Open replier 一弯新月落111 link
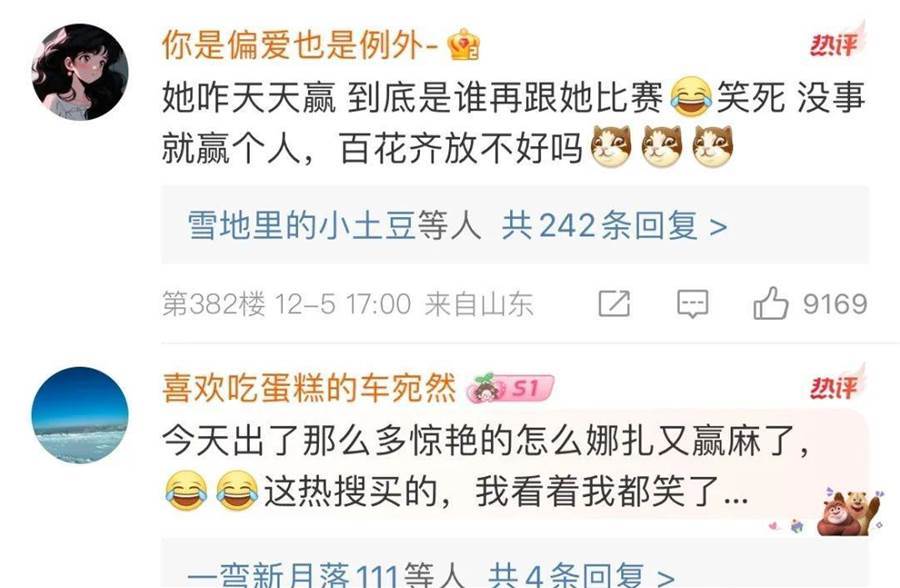The image size is (900, 588). [x=293, y=574]
